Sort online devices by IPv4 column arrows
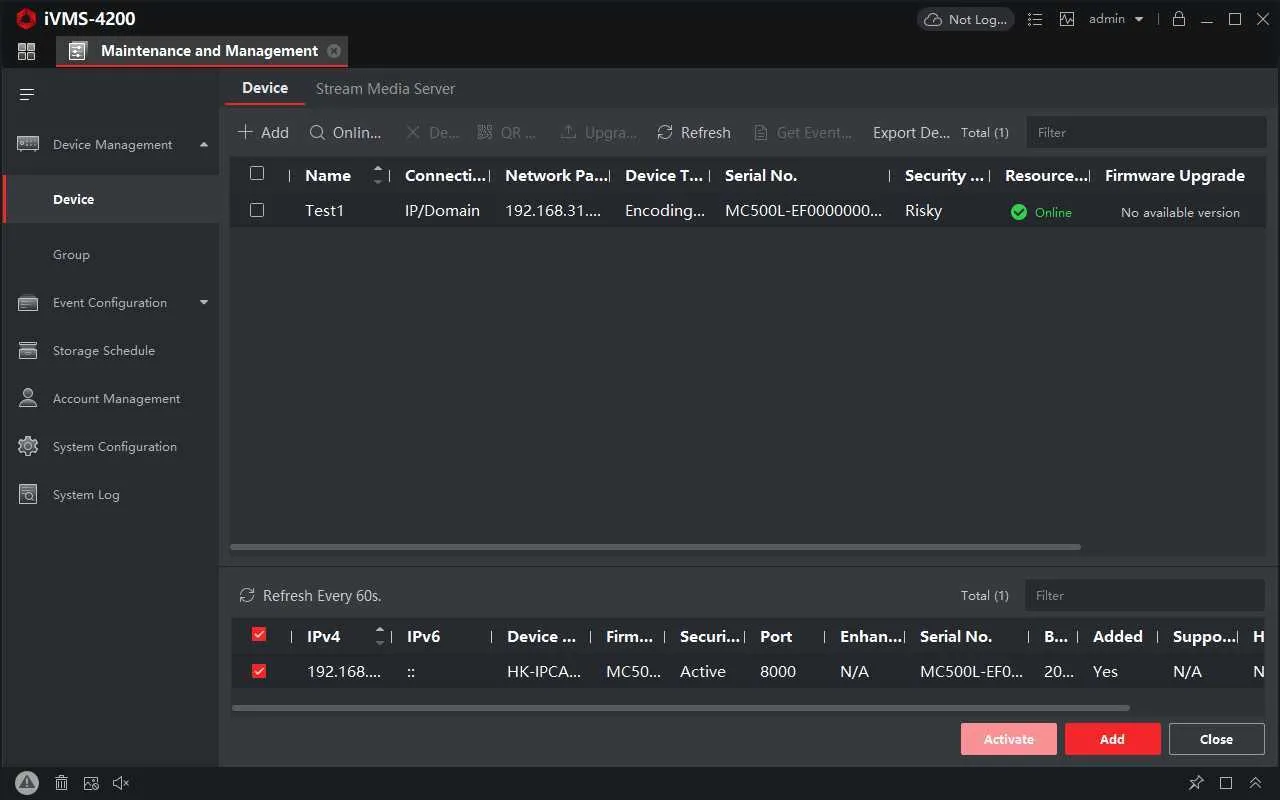The width and height of the screenshot is (1280, 800). click(380, 636)
